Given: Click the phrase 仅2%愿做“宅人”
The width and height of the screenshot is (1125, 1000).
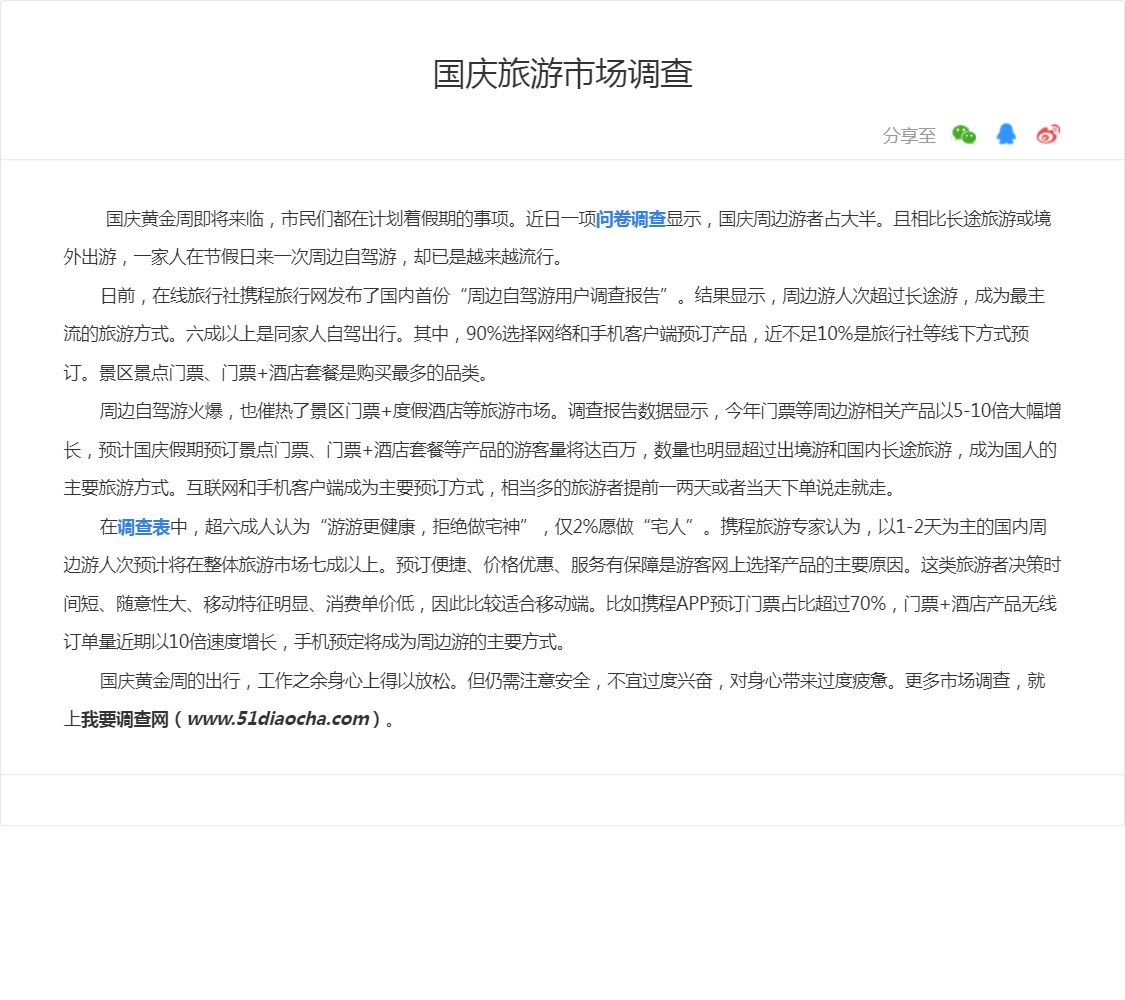Looking at the screenshot, I should coord(626,527).
